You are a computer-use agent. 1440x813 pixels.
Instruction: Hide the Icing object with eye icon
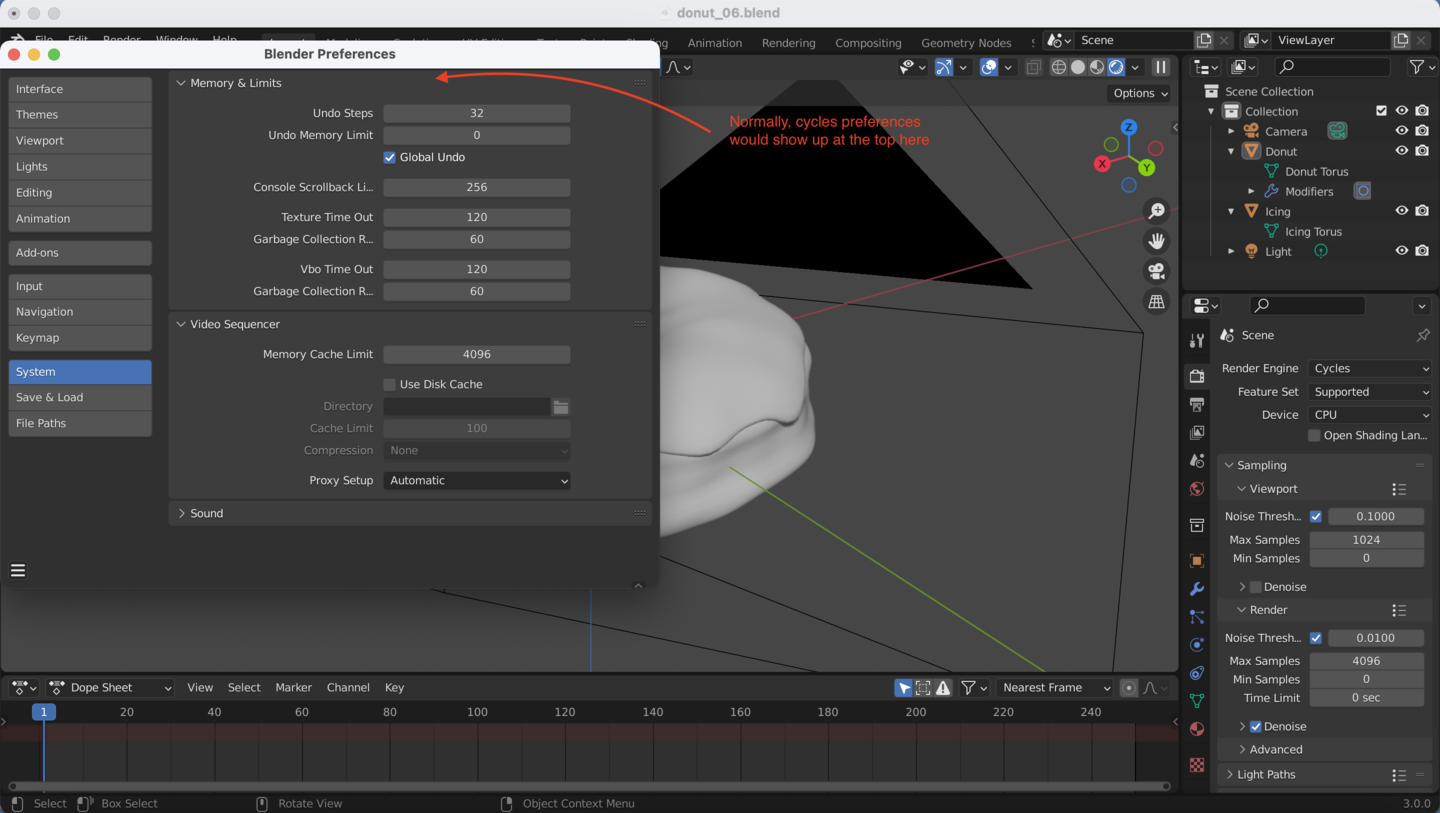[x=1402, y=211]
